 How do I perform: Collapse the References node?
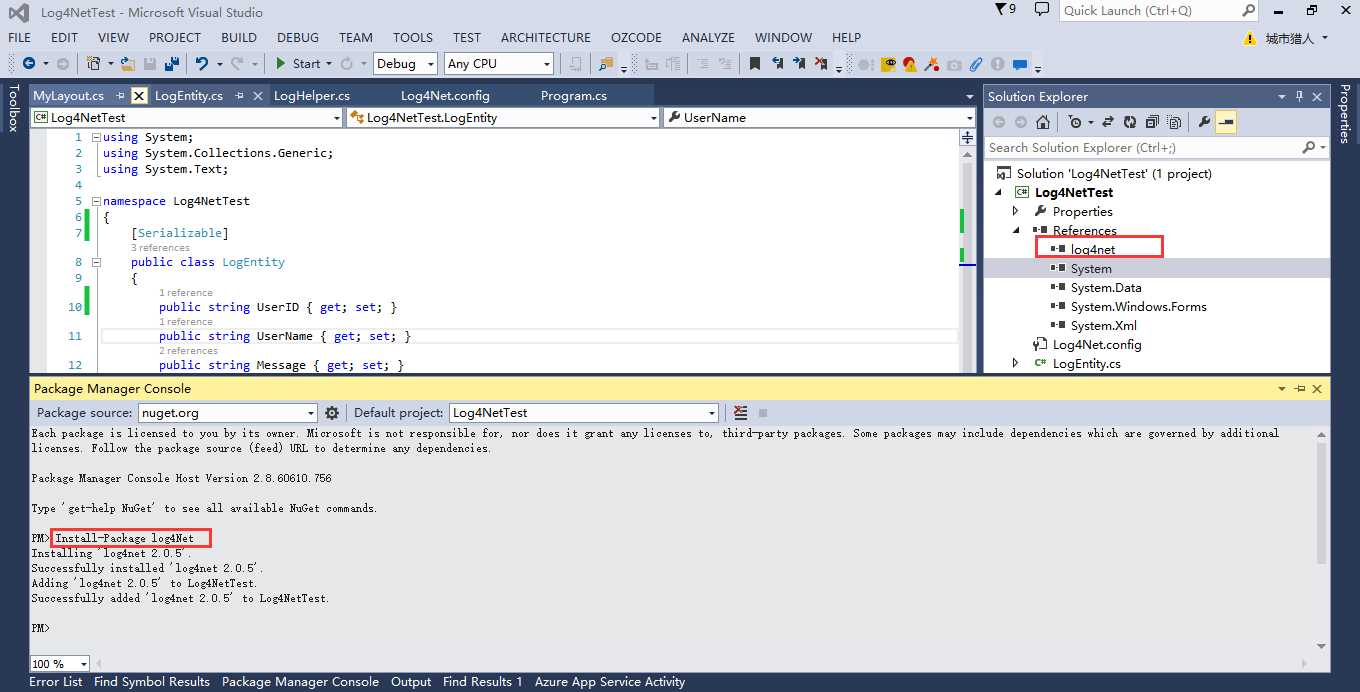[1016, 230]
